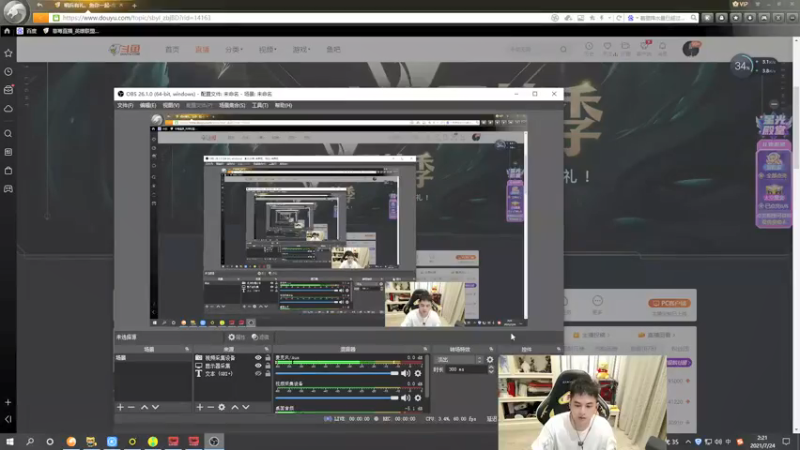Open the 视图(V) menu in OBS

(171, 106)
